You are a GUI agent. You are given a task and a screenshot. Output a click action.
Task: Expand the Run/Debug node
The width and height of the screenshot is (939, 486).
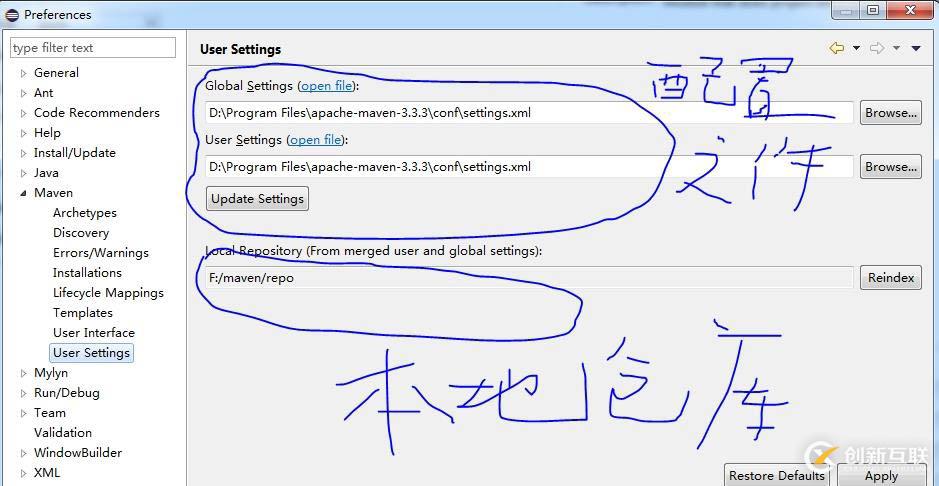pos(23,393)
